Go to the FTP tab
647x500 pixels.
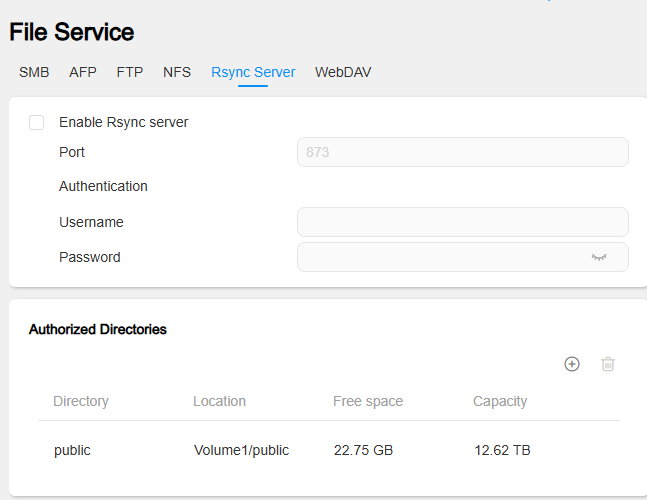130,72
